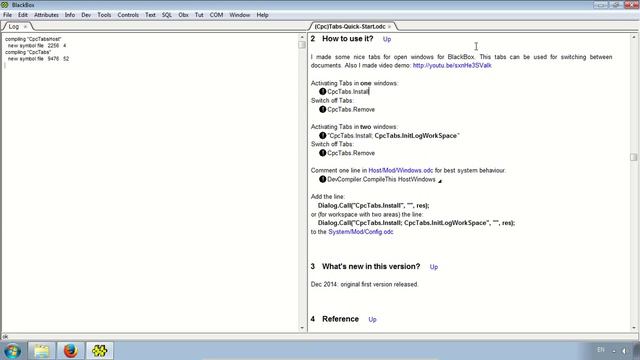Screen dimensions: 640x360
Task: Open the Controls menu
Action: tap(128, 15)
